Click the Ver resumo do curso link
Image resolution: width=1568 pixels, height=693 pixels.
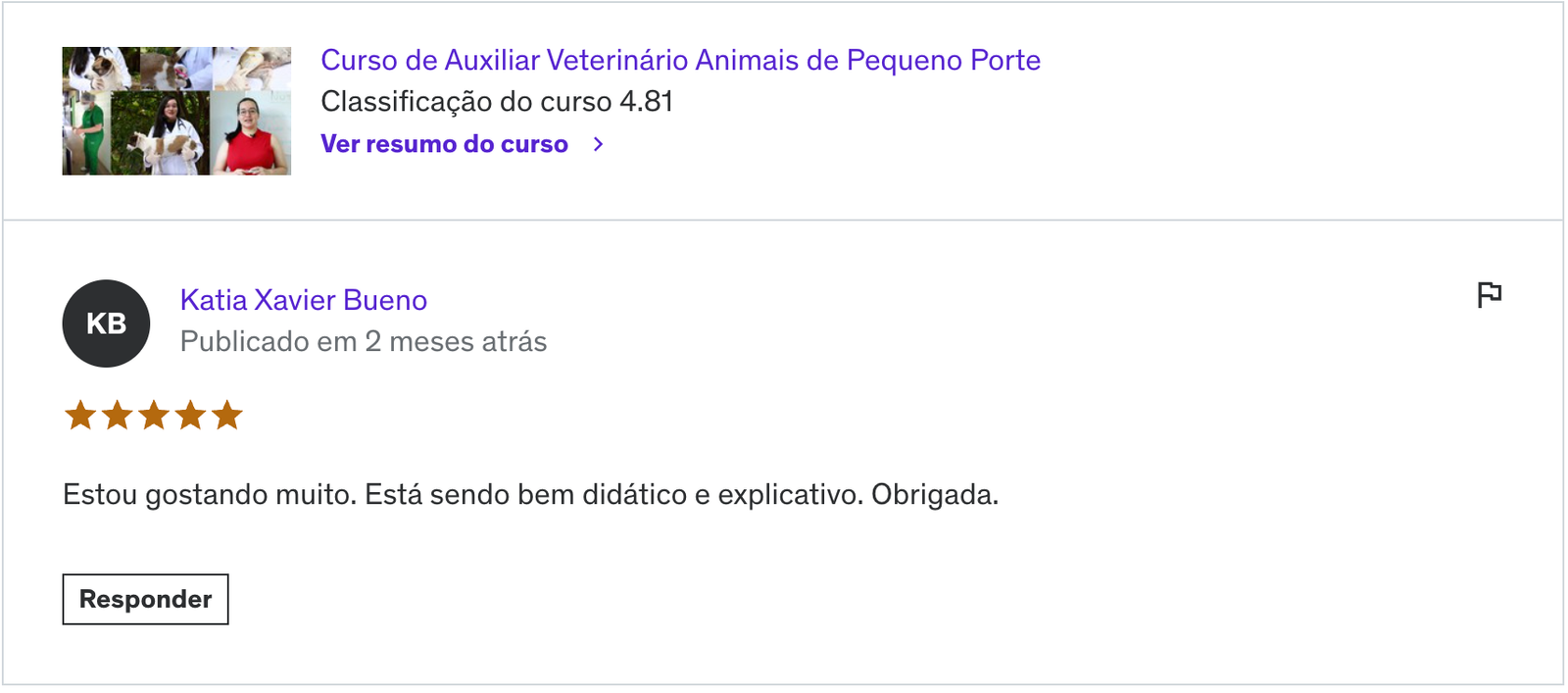pos(445,144)
